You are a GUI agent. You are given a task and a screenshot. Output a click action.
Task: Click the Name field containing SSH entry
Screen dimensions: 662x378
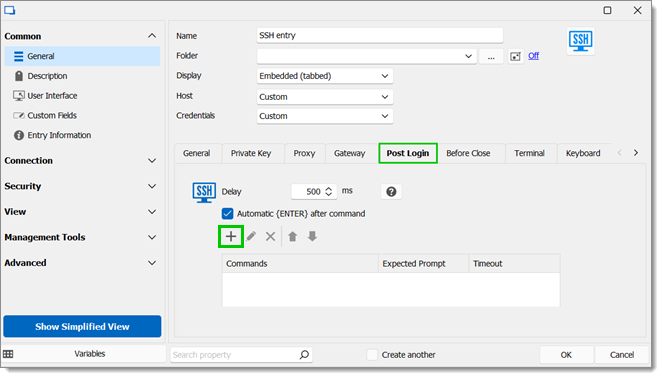coord(380,35)
